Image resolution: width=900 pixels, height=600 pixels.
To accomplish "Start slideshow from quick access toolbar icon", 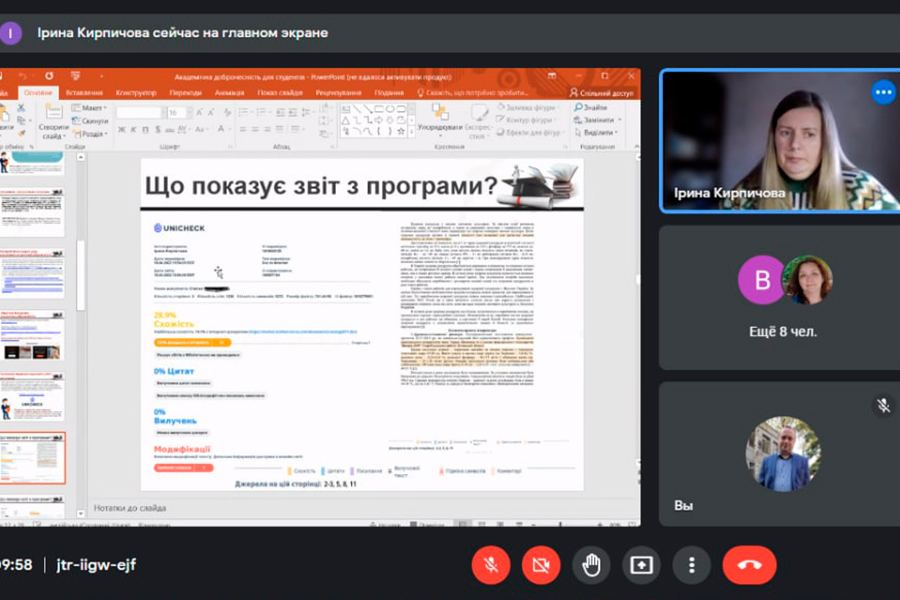I will (75, 76).
